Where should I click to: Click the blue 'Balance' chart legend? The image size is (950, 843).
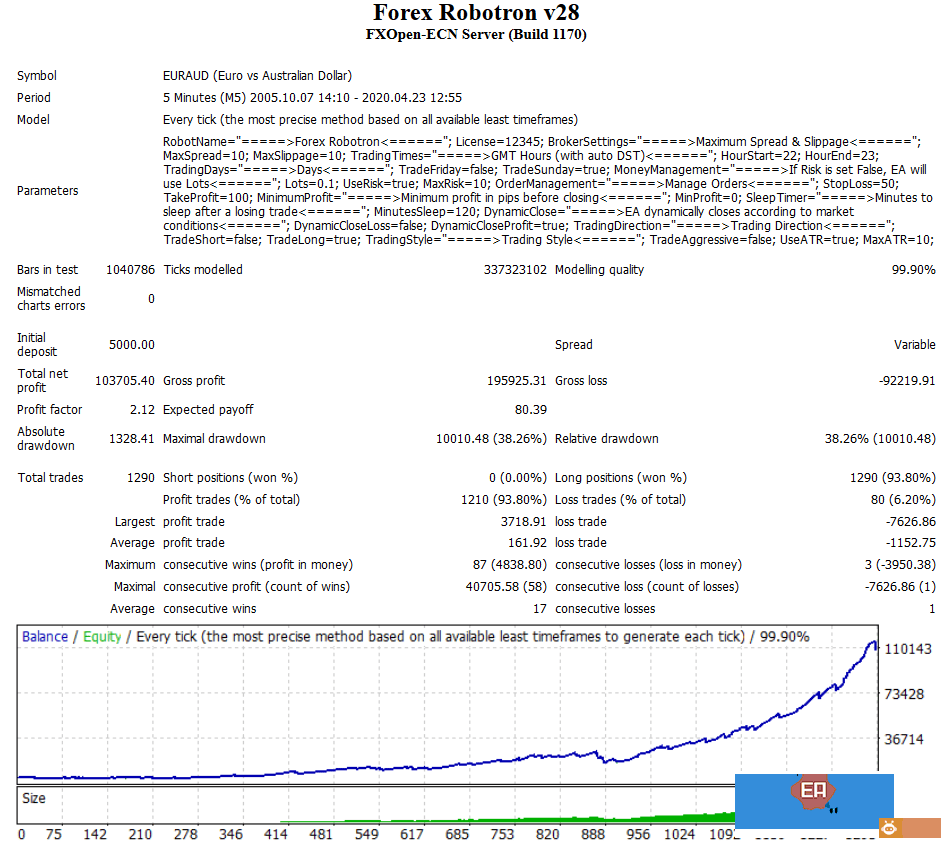pos(45,637)
